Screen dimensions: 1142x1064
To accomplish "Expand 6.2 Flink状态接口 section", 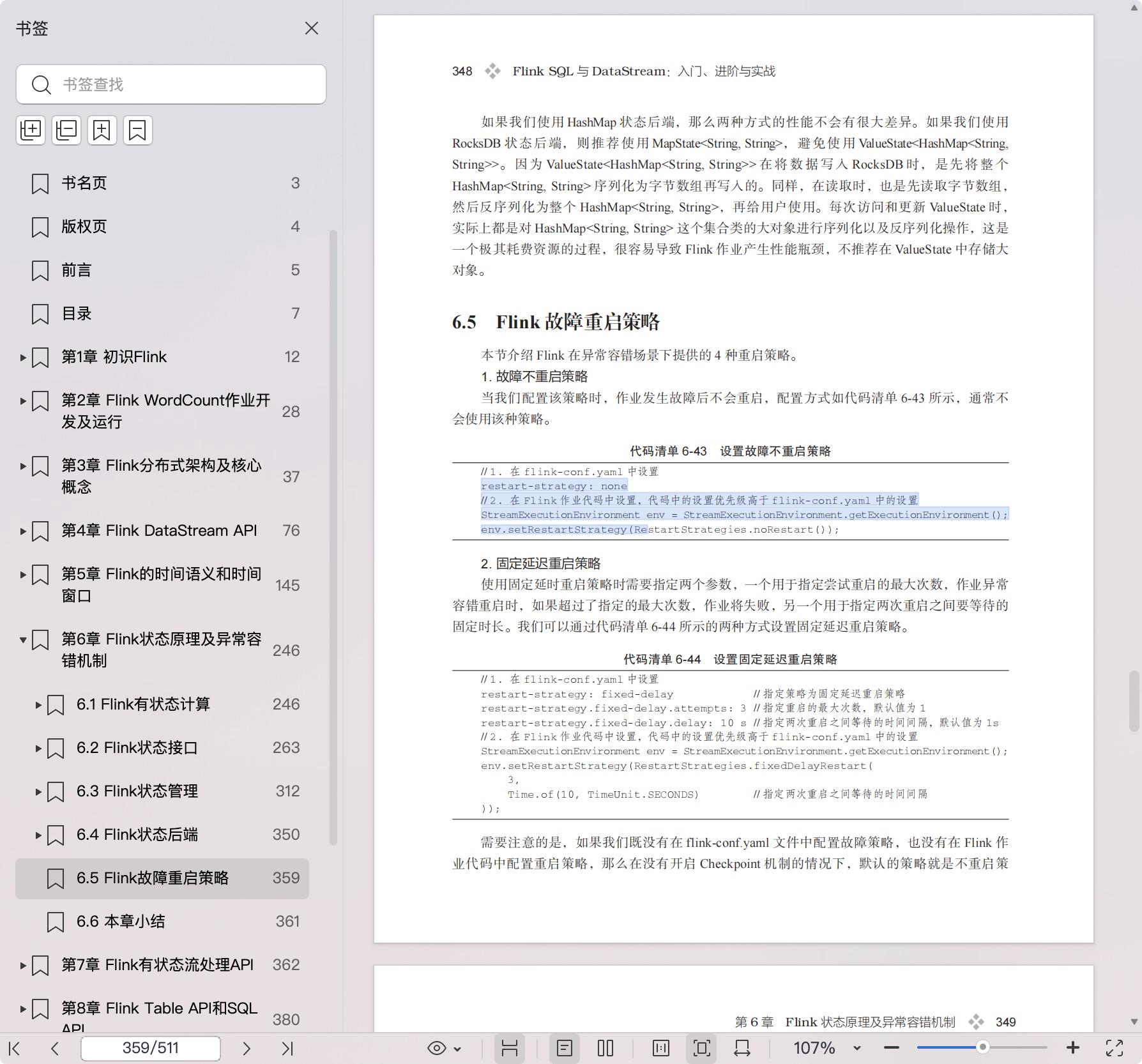I will pyautogui.click(x=38, y=748).
